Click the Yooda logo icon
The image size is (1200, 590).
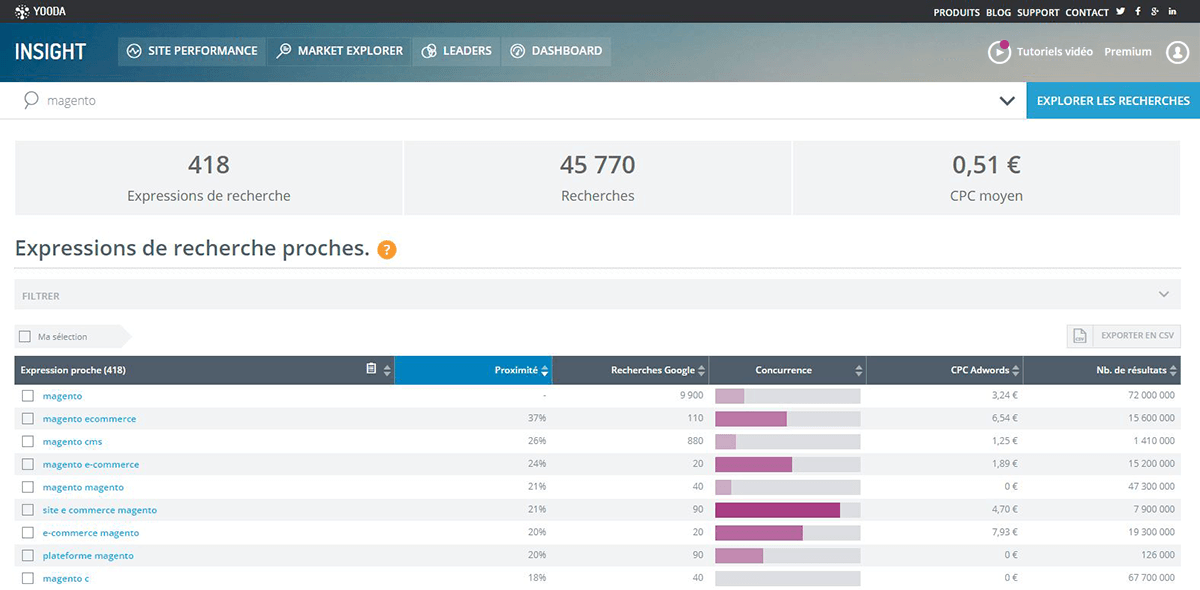click(x=21, y=12)
